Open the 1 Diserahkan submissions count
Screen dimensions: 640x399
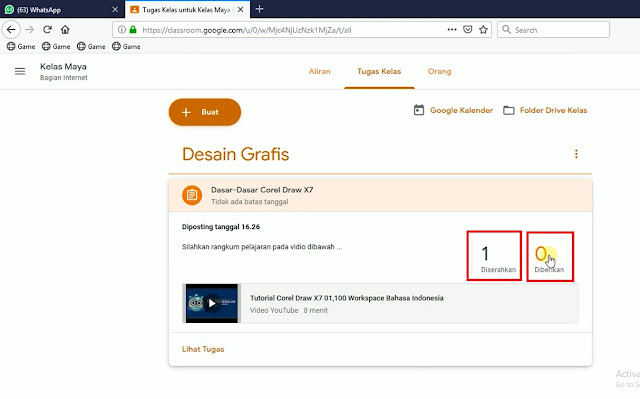pos(494,256)
